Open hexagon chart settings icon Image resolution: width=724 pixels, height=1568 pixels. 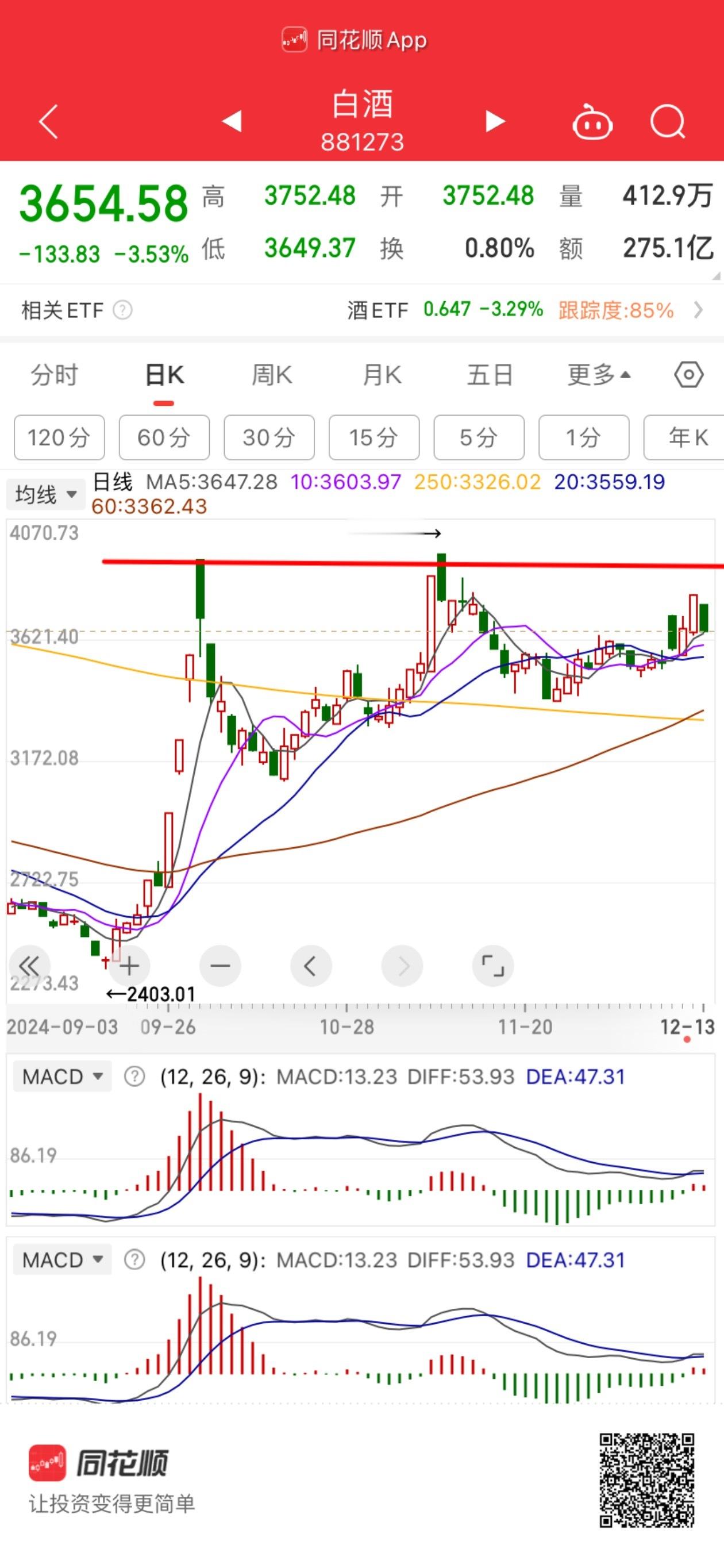click(689, 375)
